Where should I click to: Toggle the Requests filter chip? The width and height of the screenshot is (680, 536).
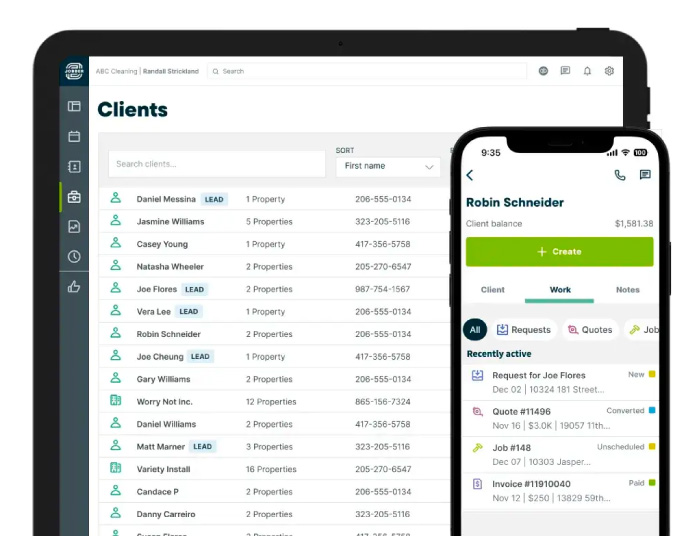point(523,330)
